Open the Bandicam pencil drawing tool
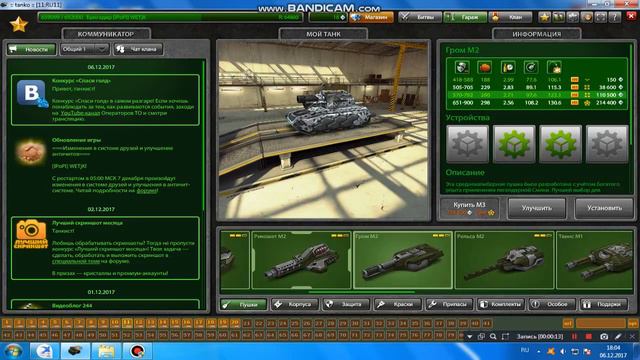The width and height of the screenshot is (640, 360). point(618,337)
